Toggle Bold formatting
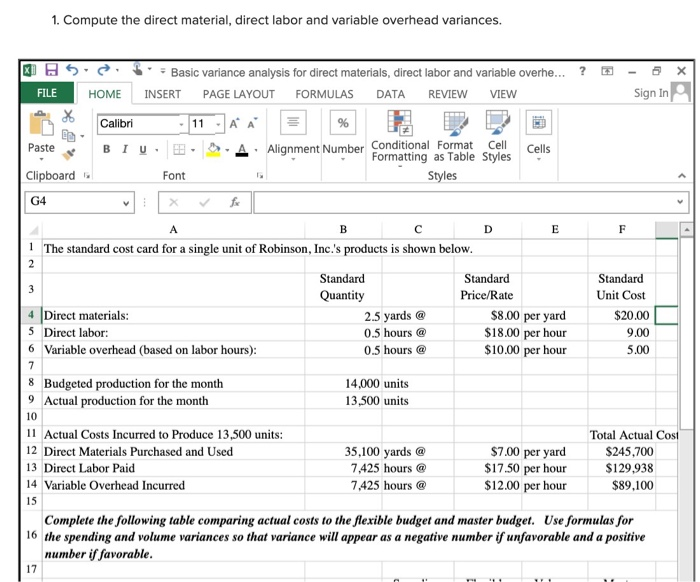The image size is (700, 582). [106, 149]
